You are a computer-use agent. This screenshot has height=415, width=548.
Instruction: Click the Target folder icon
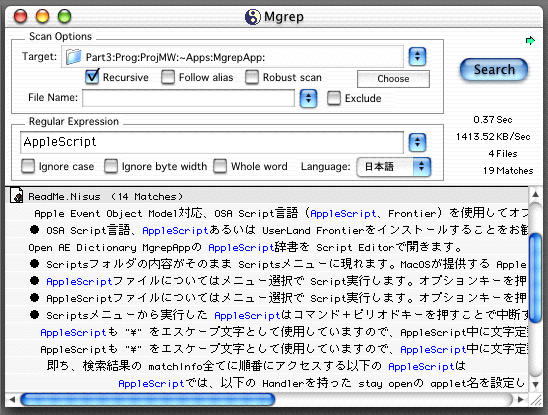pyautogui.click(x=74, y=57)
